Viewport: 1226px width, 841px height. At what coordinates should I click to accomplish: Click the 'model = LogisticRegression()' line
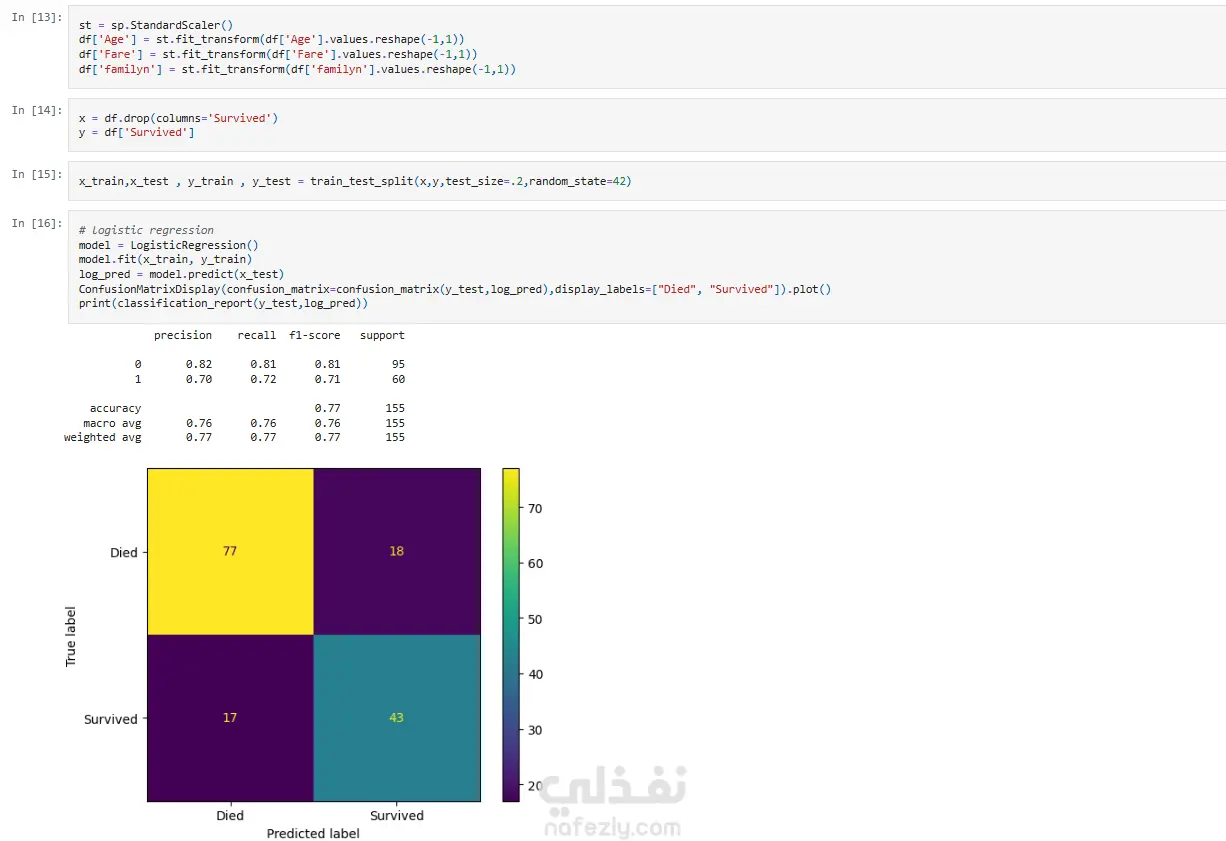pyautogui.click(x=169, y=245)
